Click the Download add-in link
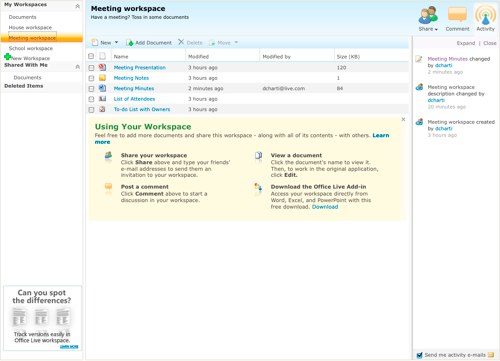 pyautogui.click(x=325, y=207)
